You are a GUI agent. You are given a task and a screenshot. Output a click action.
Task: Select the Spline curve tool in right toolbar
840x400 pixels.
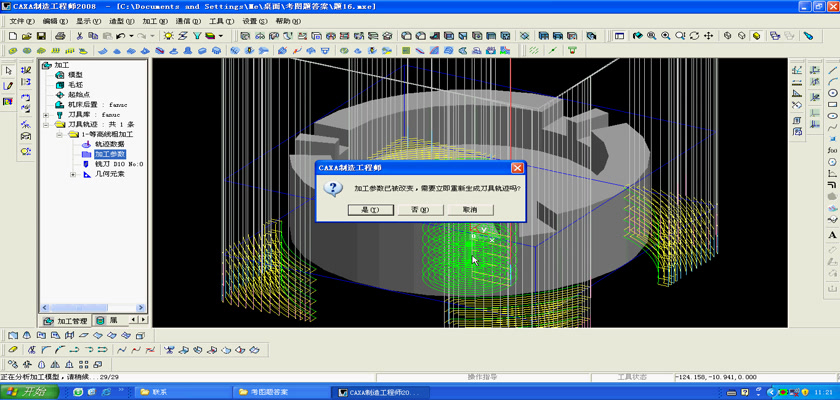click(832, 127)
